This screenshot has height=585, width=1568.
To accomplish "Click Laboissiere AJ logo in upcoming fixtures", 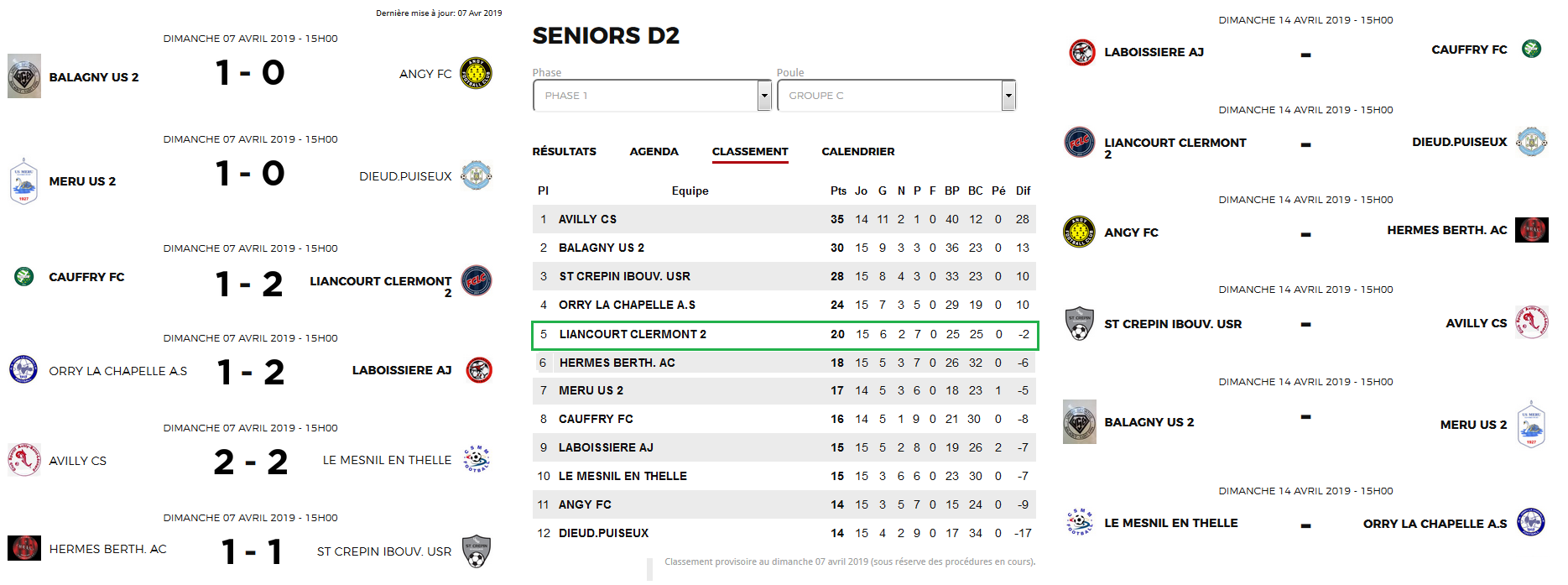I will coord(1082,52).
